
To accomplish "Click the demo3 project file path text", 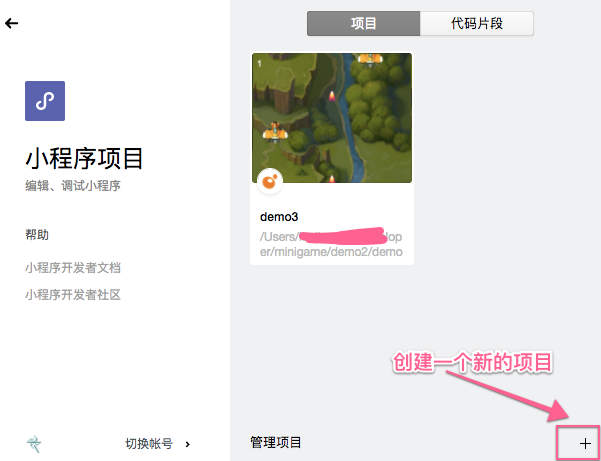I will [x=331, y=244].
